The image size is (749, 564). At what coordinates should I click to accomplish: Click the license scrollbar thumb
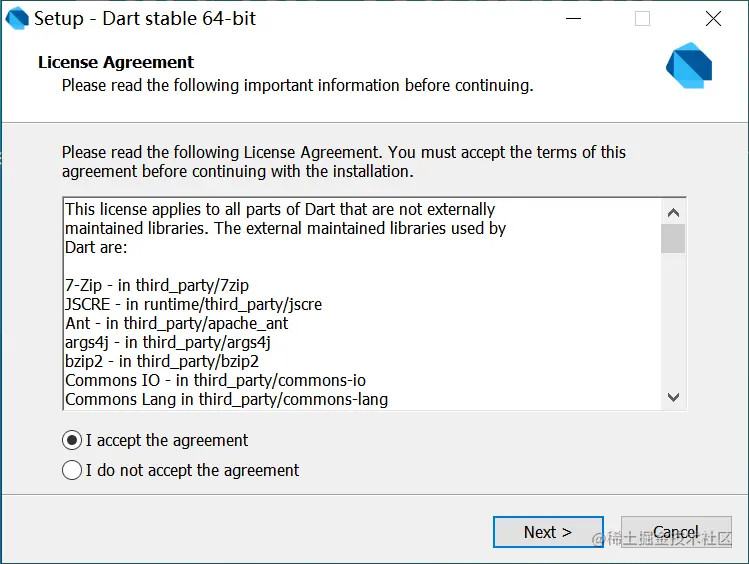tap(674, 238)
